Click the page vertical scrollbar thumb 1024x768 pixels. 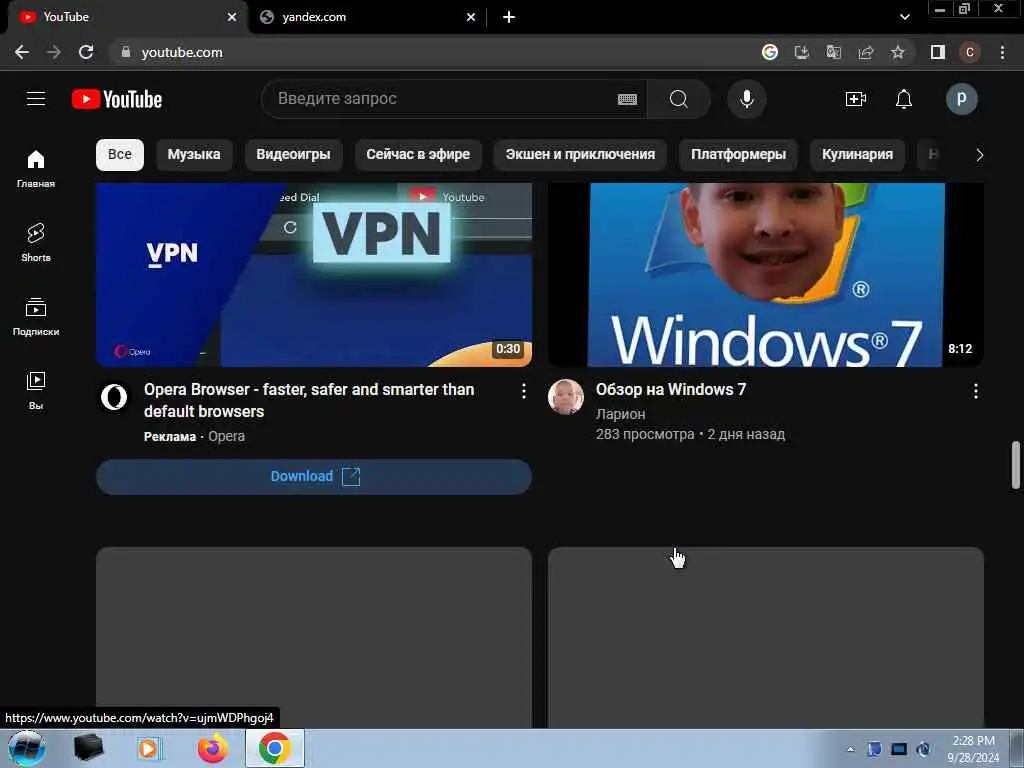coord(1016,465)
